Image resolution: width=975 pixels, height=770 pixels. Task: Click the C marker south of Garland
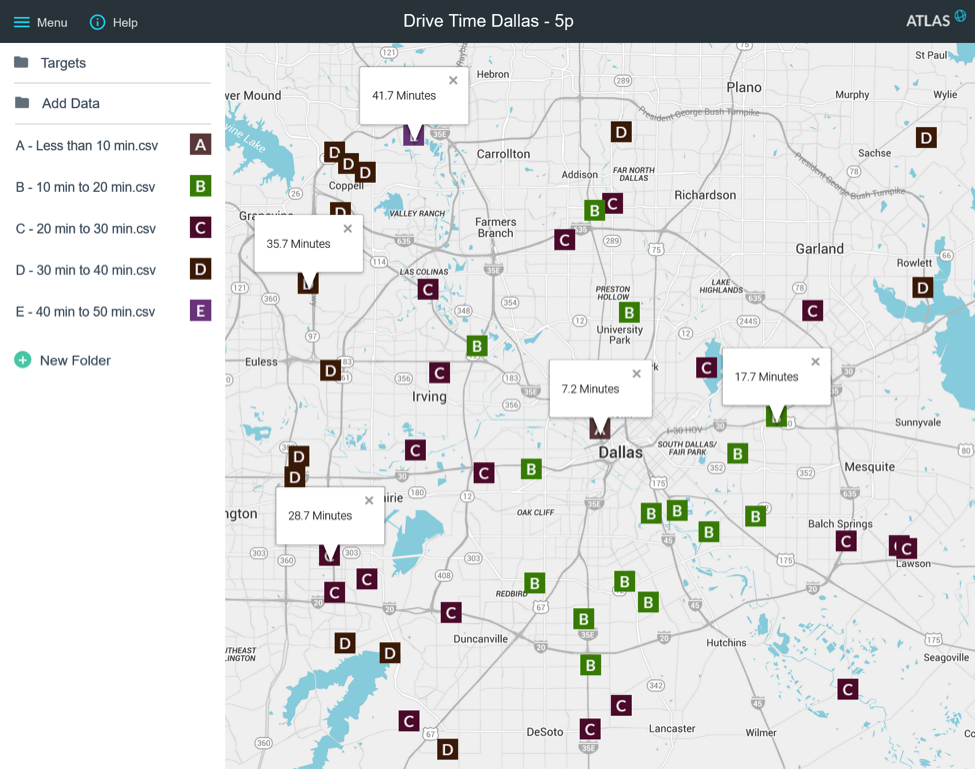[812, 310]
